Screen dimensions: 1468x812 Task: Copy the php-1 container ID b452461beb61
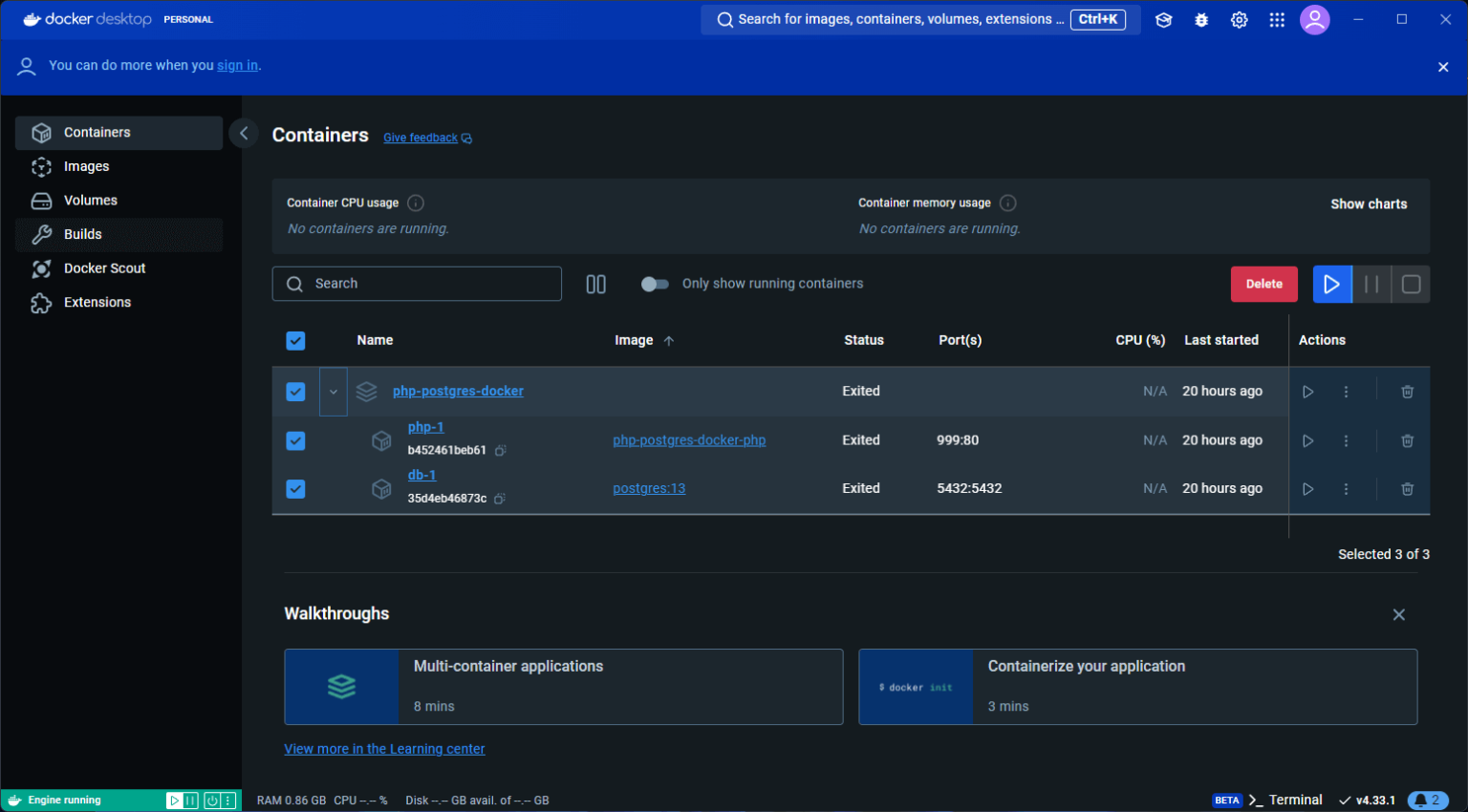coord(500,450)
